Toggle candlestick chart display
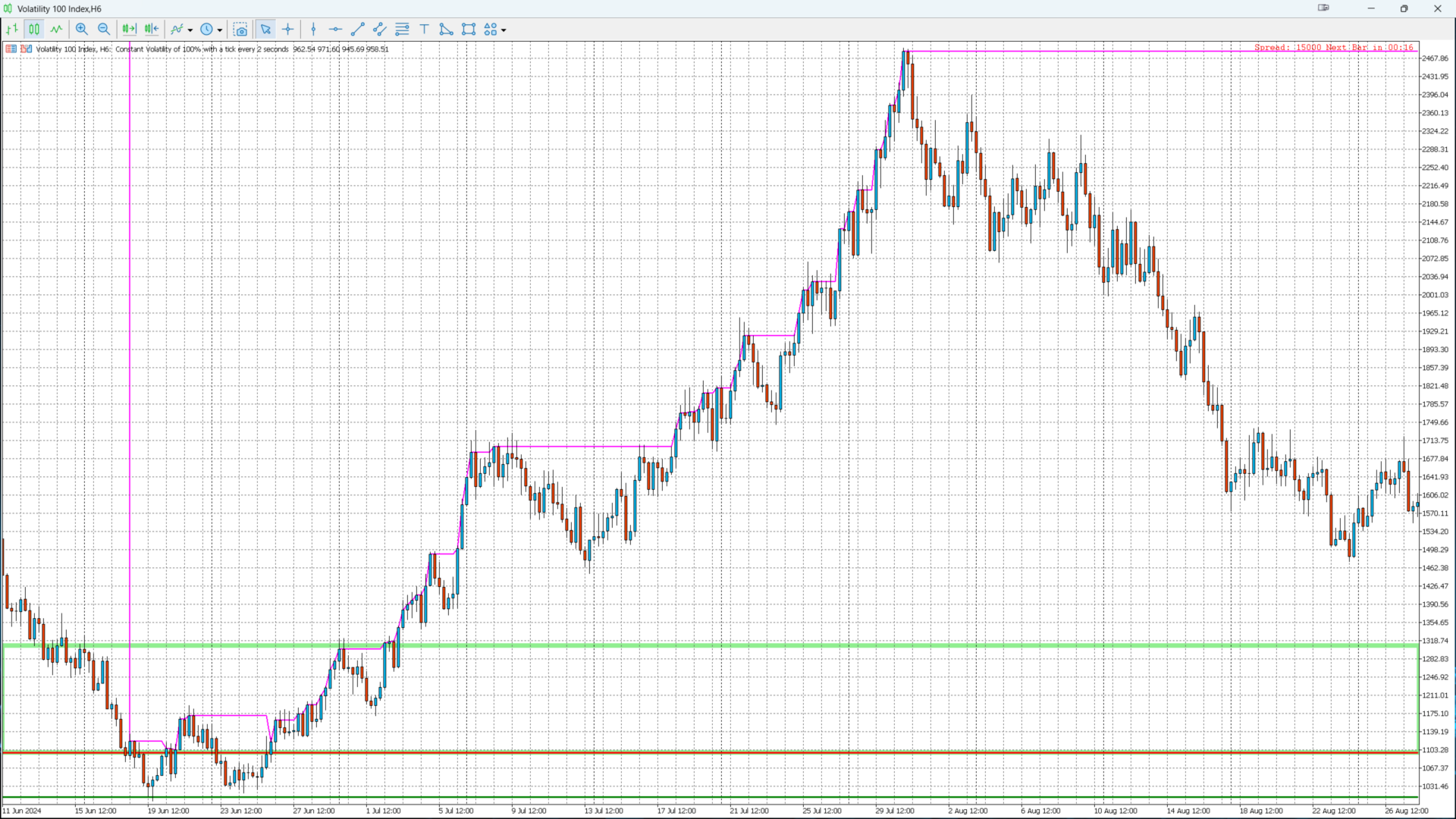This screenshot has height=819, width=1456. point(34,30)
